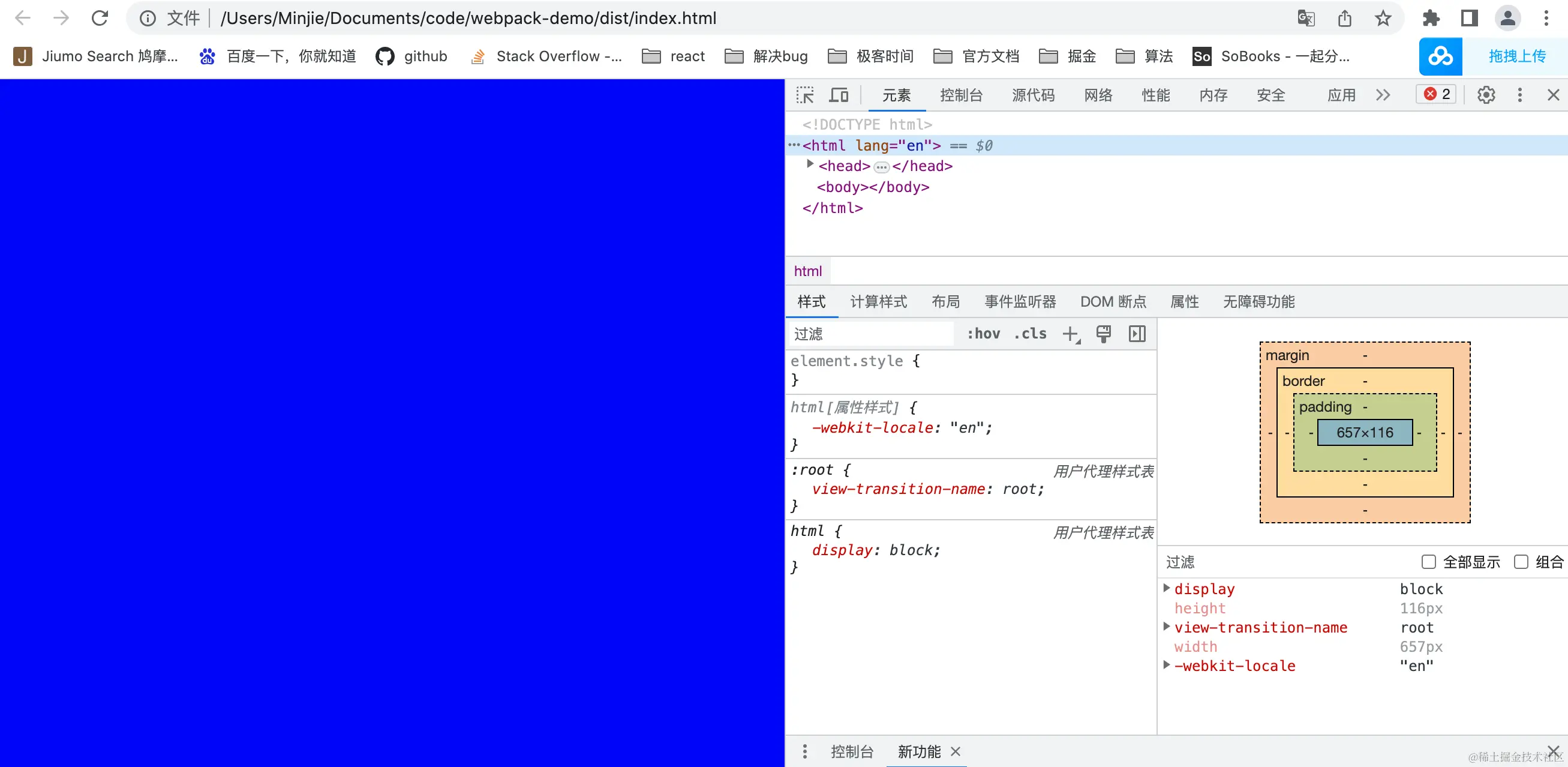Click the Google Translate icon in address bar

1306,18
